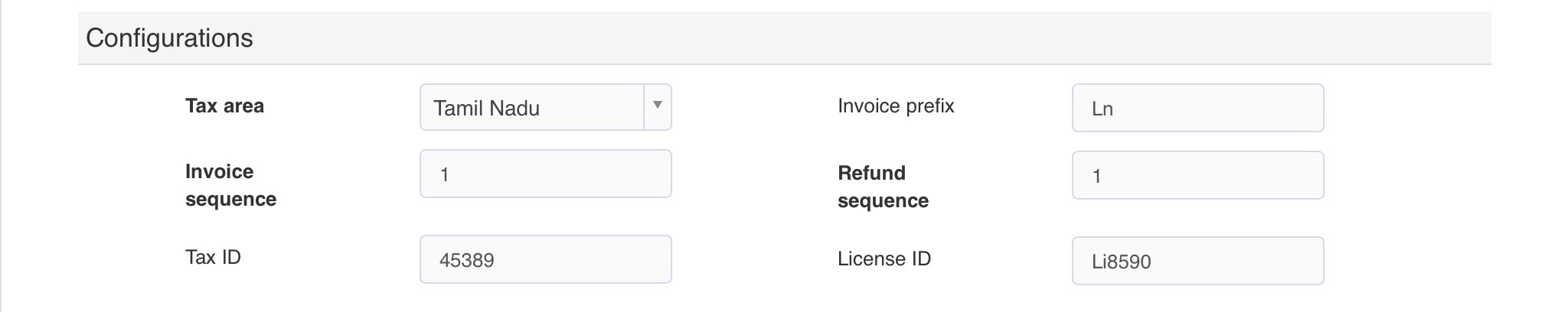Click the Invoice prefix label
Image resolution: width=1568 pixels, height=312 pixels.
[896, 106]
